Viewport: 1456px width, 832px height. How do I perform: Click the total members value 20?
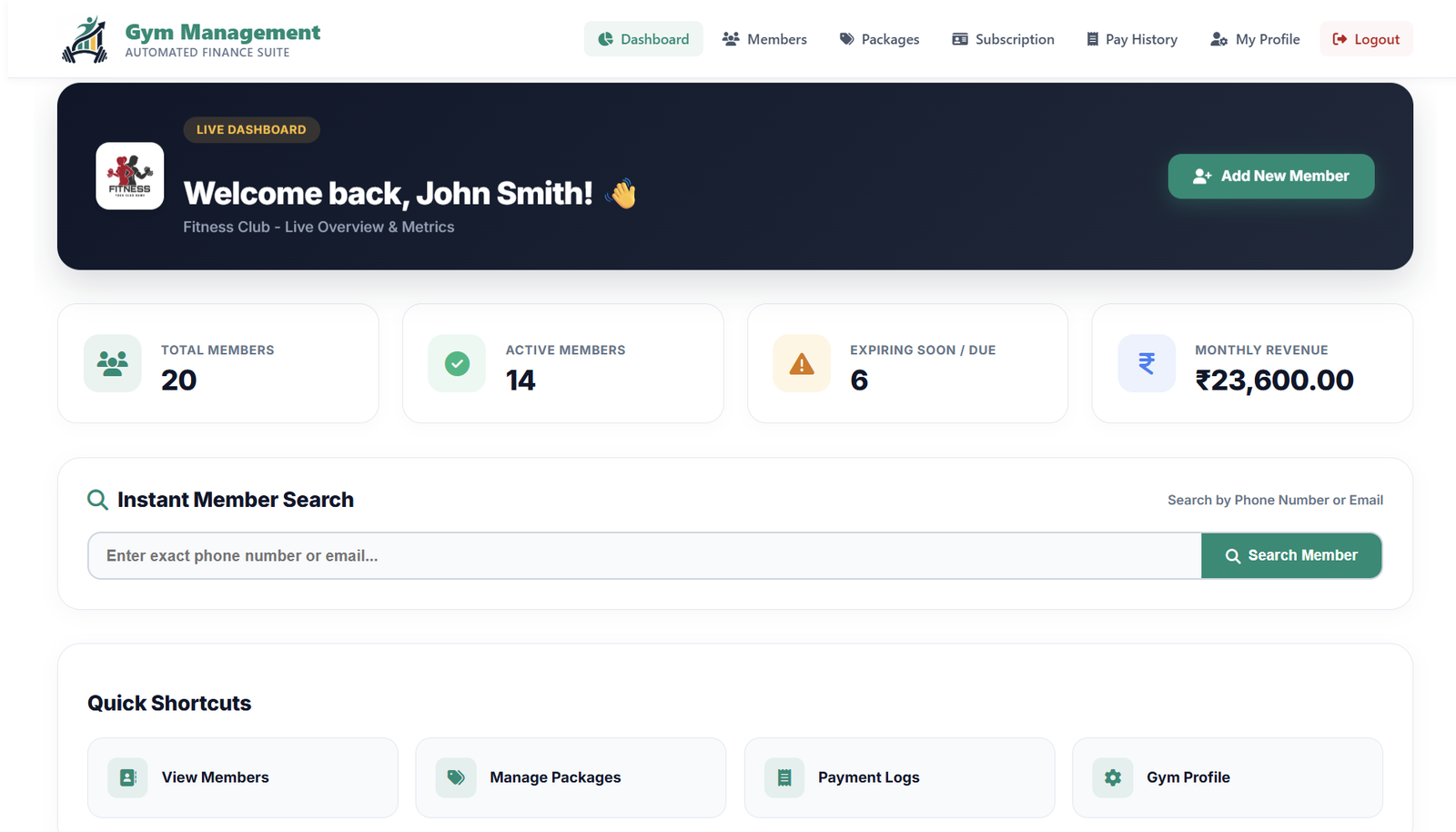178,380
